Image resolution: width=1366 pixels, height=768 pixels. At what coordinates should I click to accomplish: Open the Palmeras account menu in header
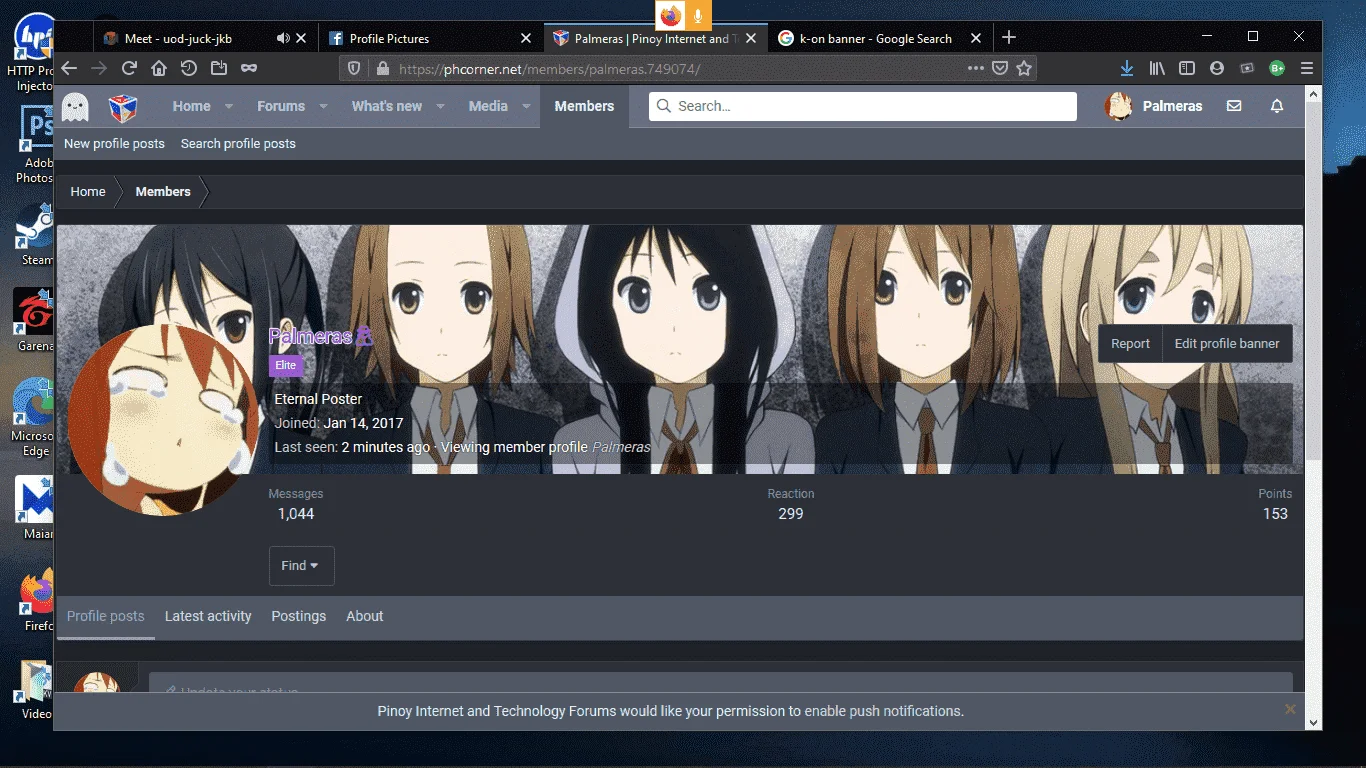[1153, 106]
